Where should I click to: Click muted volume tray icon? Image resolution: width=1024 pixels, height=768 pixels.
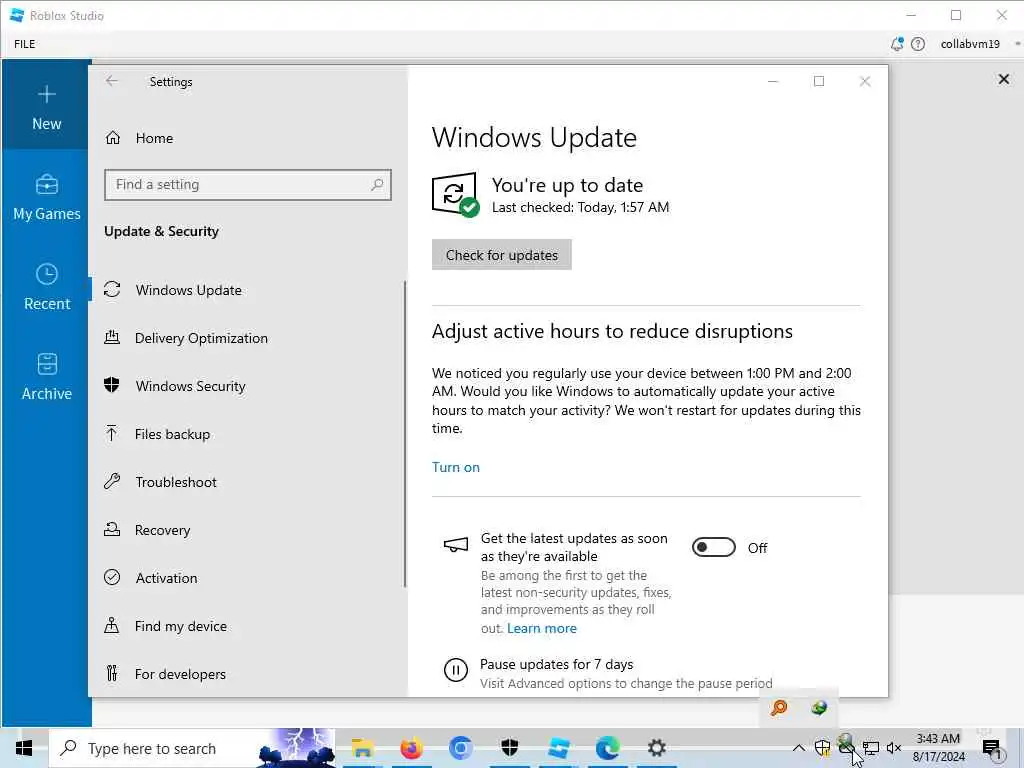point(894,748)
